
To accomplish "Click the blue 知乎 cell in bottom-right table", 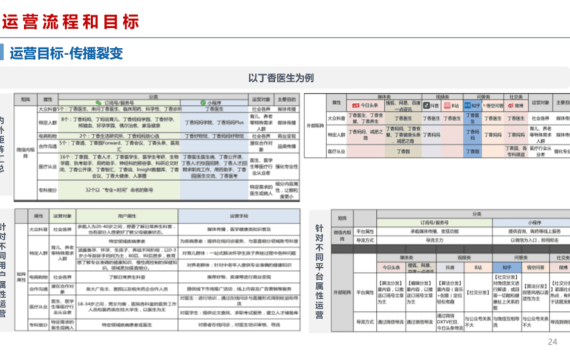I will pos(507,267).
